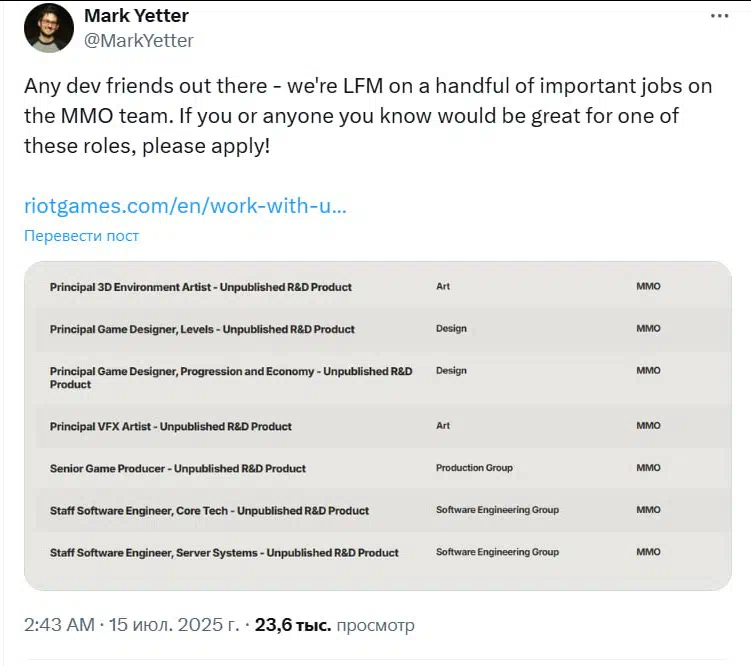Open the Mark Yetter display name
The image size is (751, 666).
click(137, 16)
